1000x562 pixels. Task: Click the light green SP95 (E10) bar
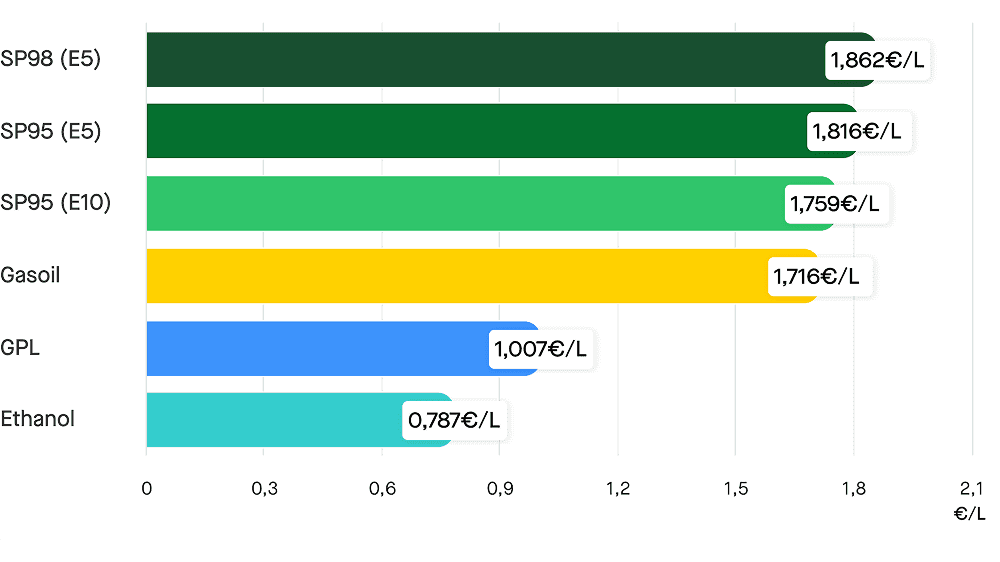pos(460,204)
